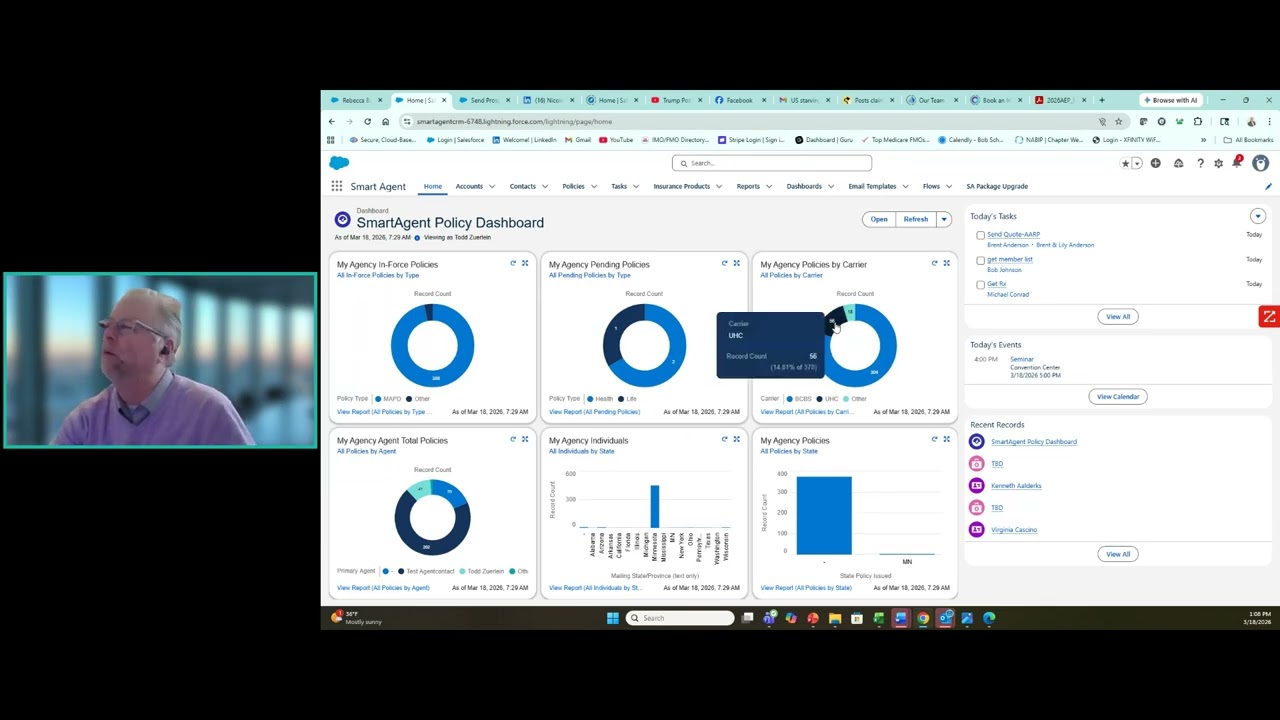
Task: Open the Policies tab dropdown arrow
Action: pyautogui.click(x=594, y=186)
